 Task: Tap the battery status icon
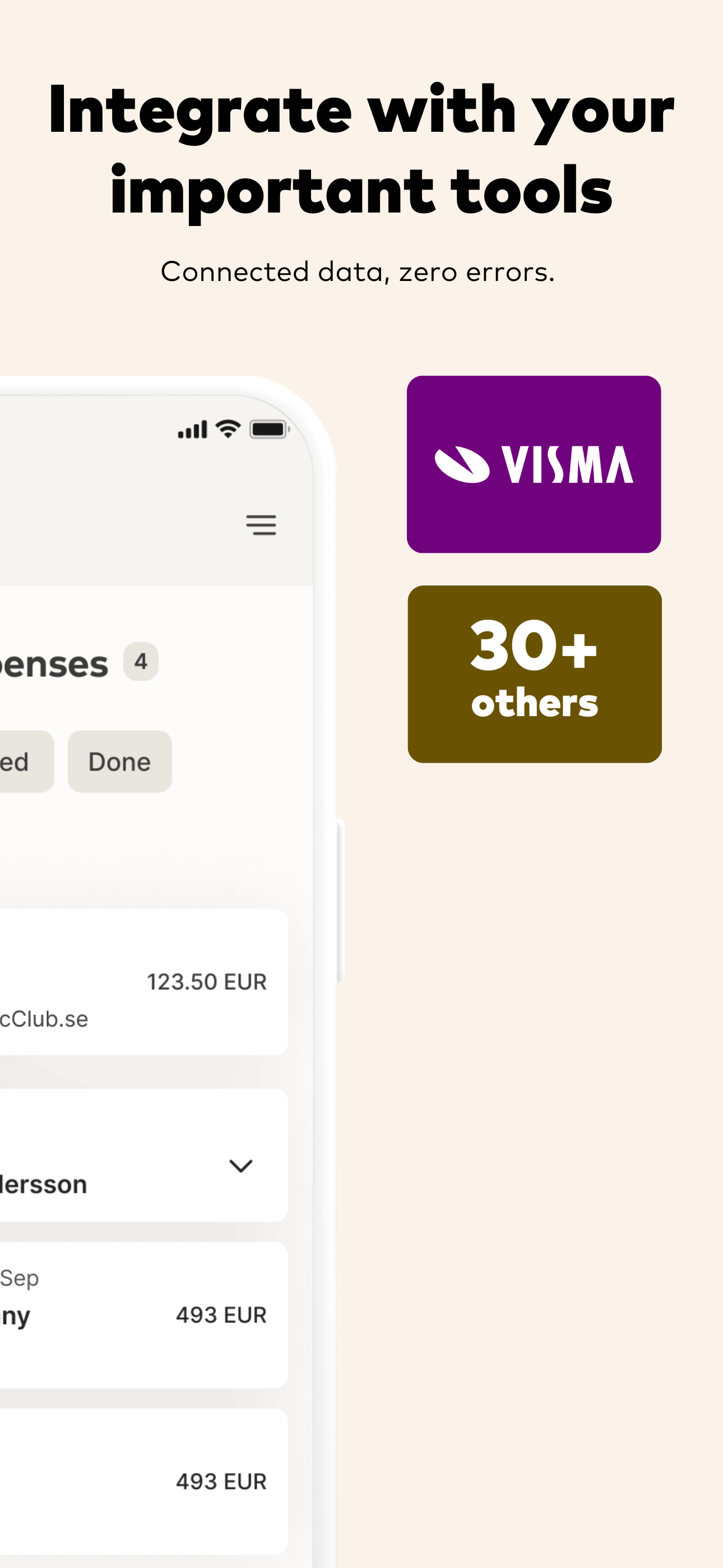pos(270,429)
